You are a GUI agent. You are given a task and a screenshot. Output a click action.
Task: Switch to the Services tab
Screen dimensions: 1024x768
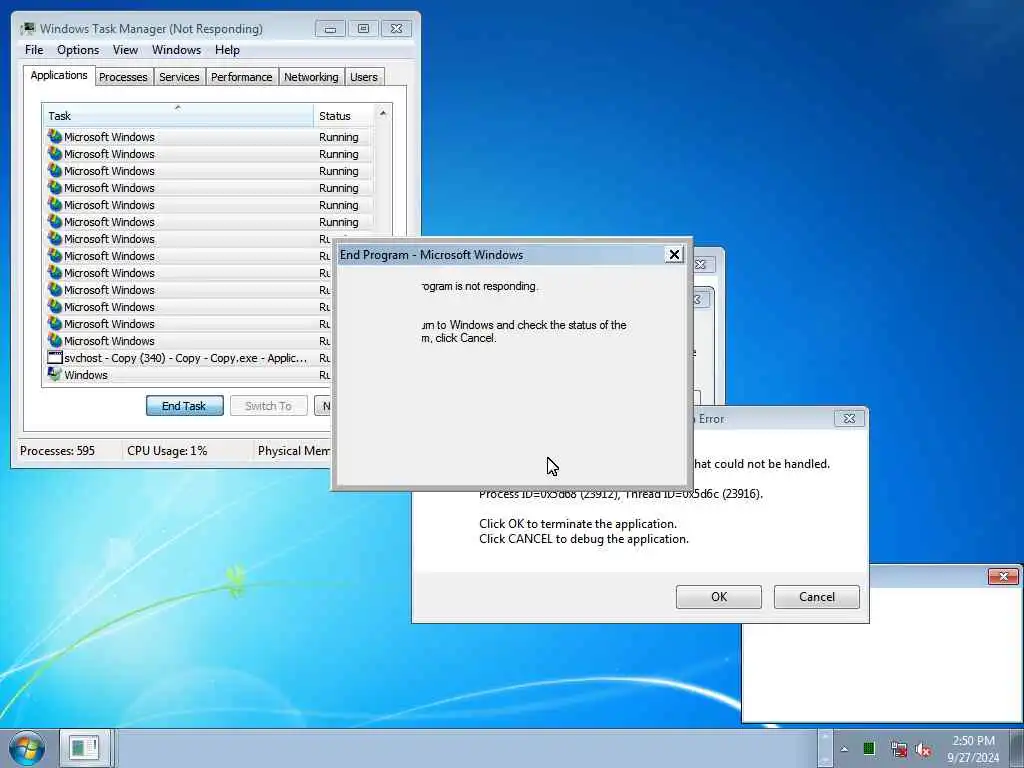tap(180, 77)
